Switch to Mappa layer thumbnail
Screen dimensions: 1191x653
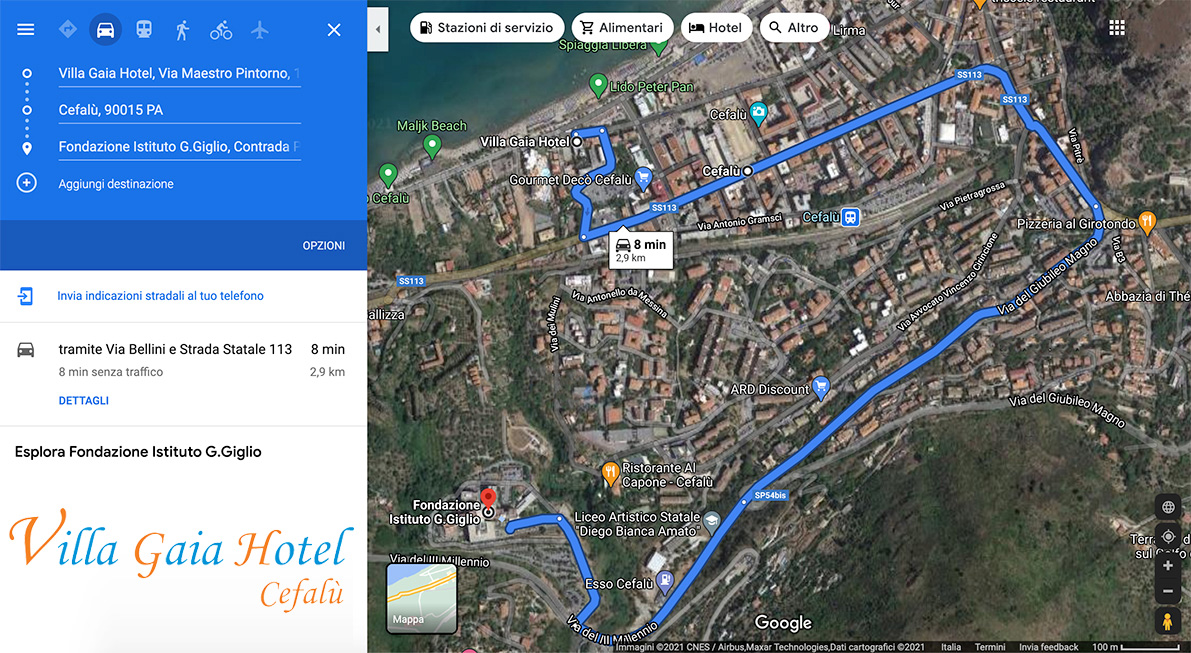pyautogui.click(x=422, y=598)
